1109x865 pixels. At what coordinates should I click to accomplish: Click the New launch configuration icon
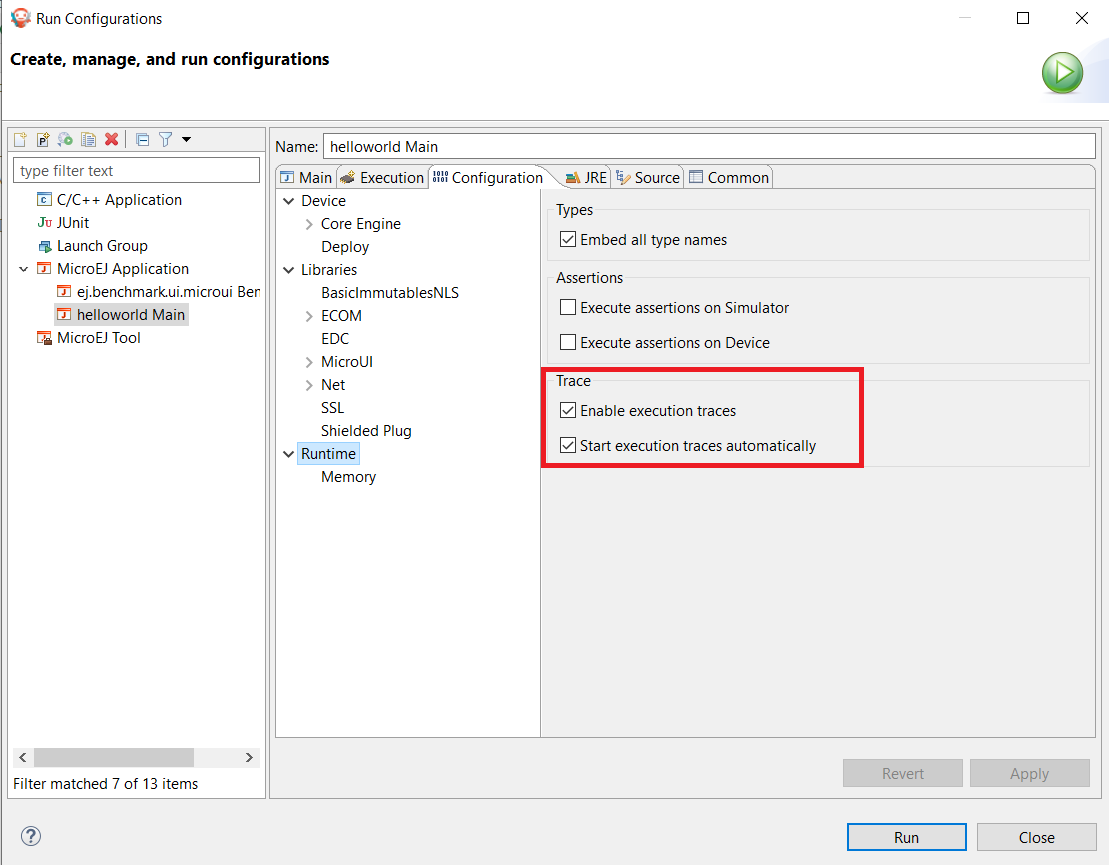click(21, 140)
